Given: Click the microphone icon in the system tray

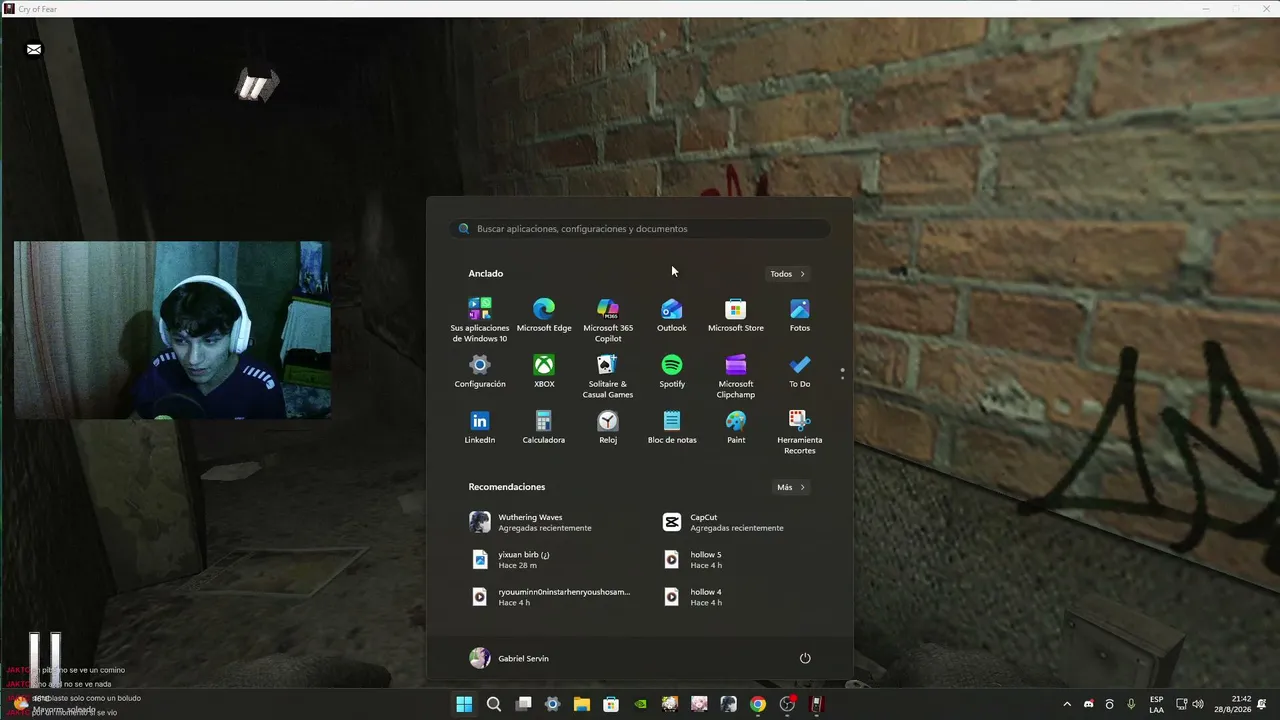Looking at the screenshot, I should [x=1131, y=704].
